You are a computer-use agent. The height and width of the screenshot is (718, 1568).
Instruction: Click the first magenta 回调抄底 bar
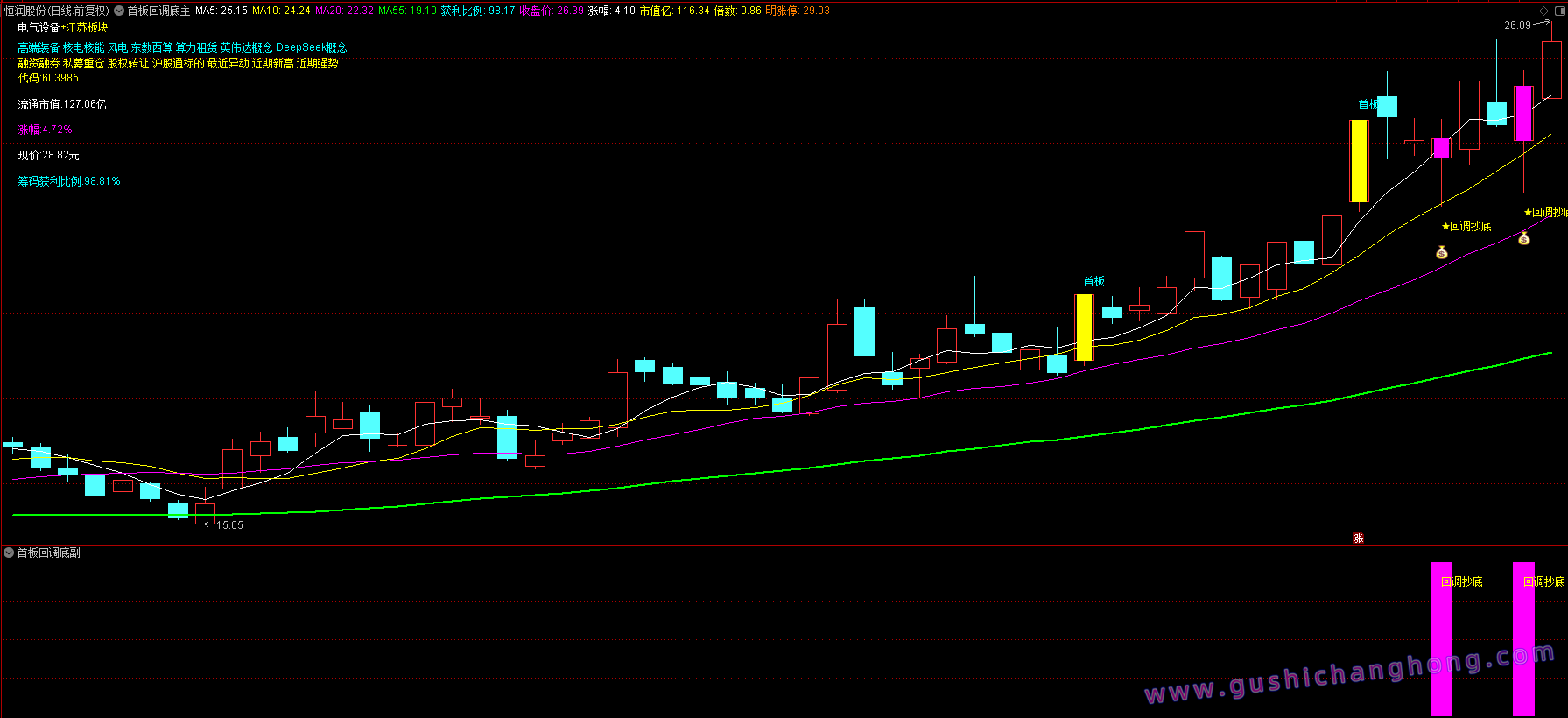(x=1441, y=639)
